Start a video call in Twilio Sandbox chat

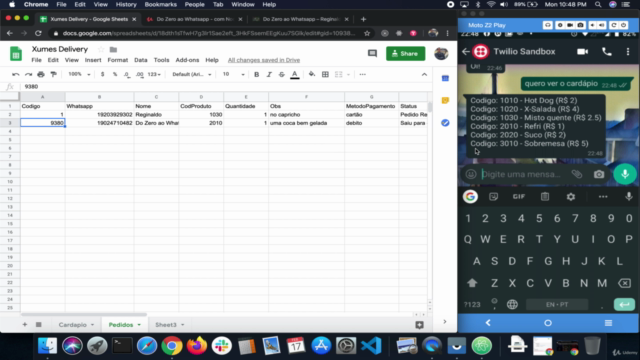tap(582, 52)
